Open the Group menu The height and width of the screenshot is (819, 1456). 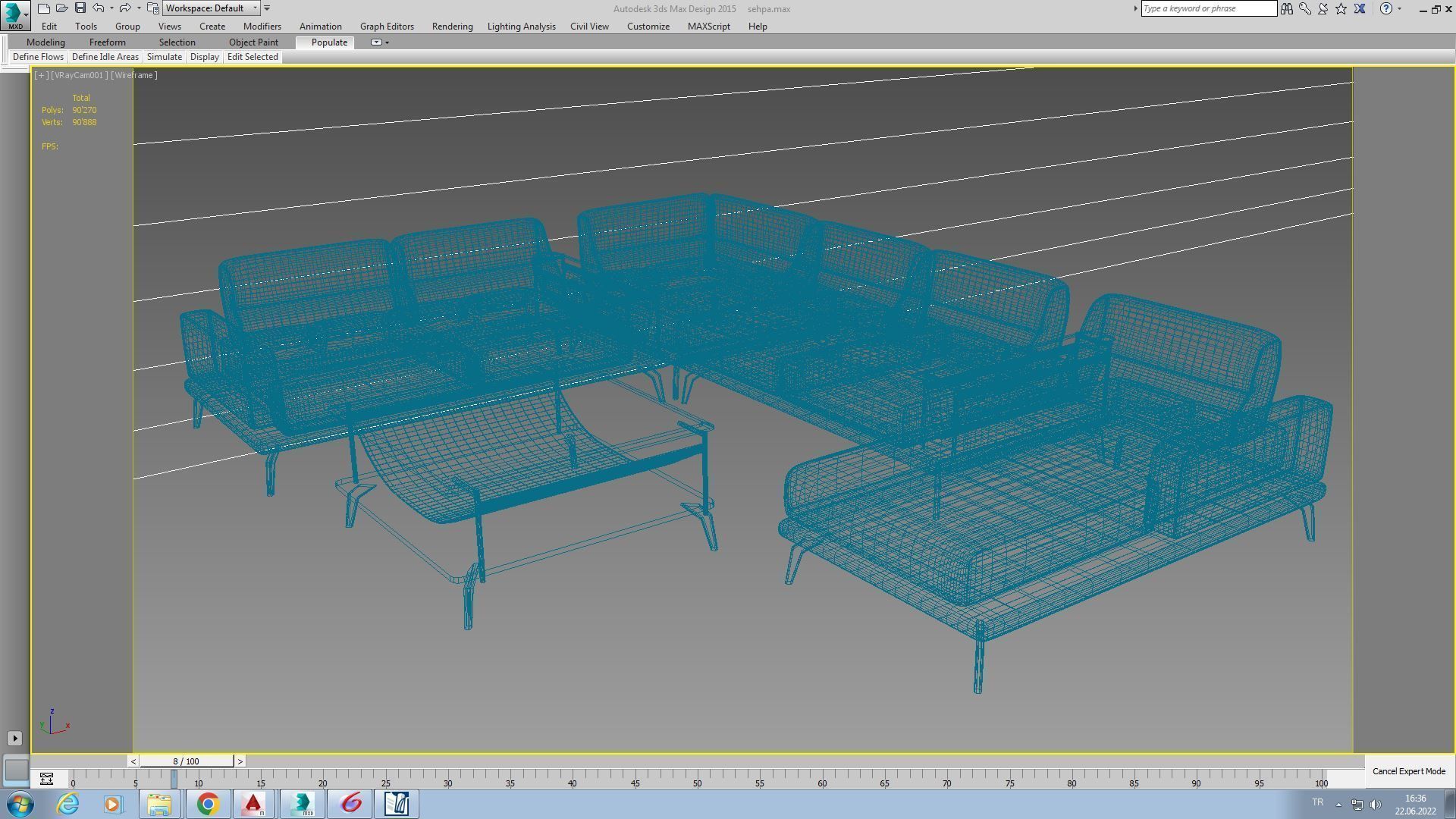tap(127, 27)
